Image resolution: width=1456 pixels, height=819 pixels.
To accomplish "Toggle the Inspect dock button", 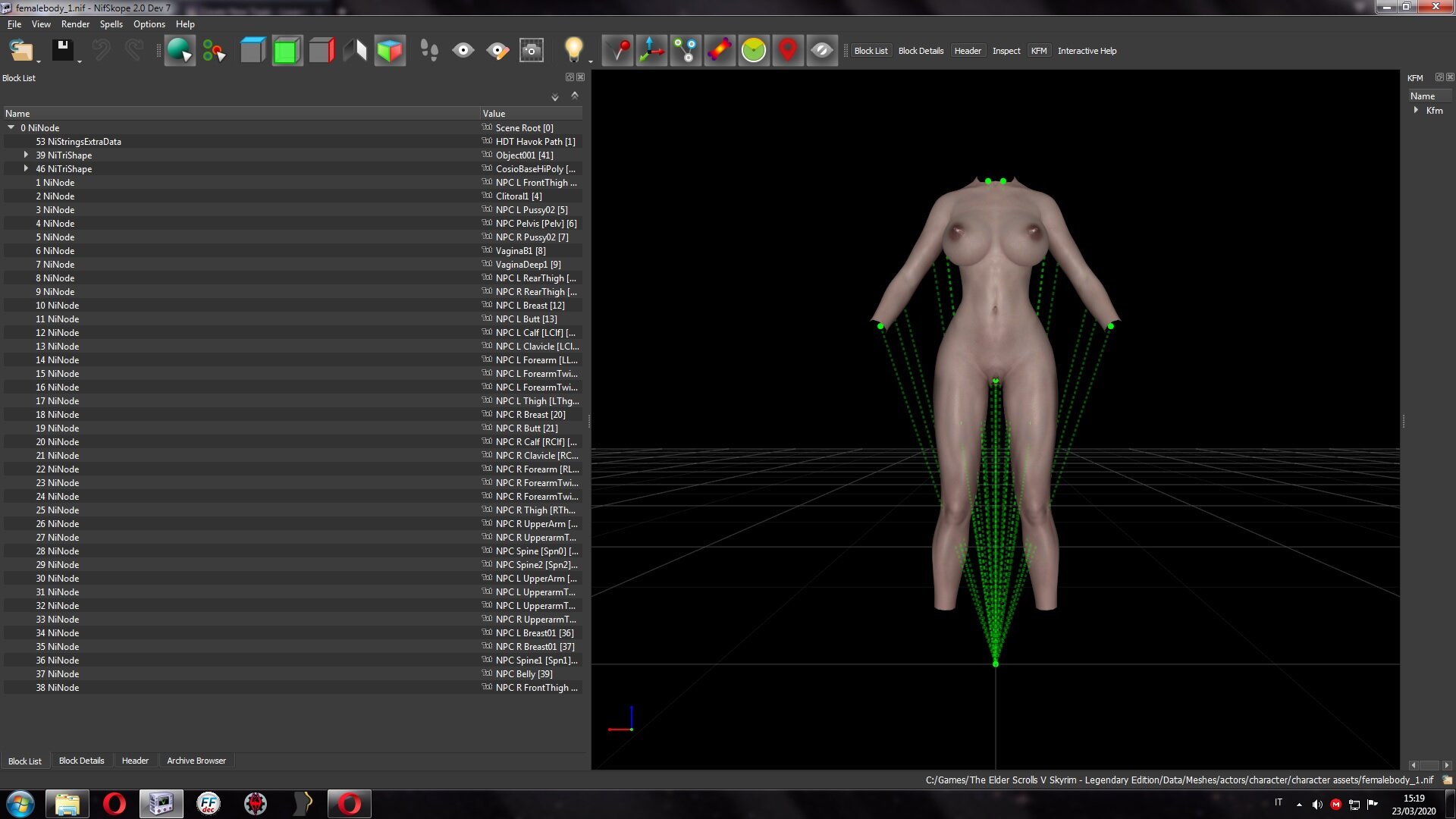I will [1006, 51].
